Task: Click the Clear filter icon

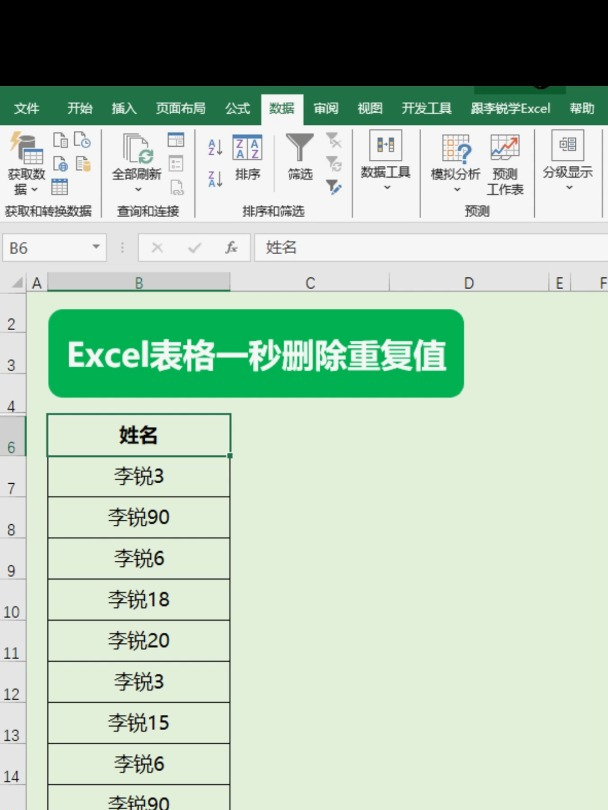Action: [334, 140]
